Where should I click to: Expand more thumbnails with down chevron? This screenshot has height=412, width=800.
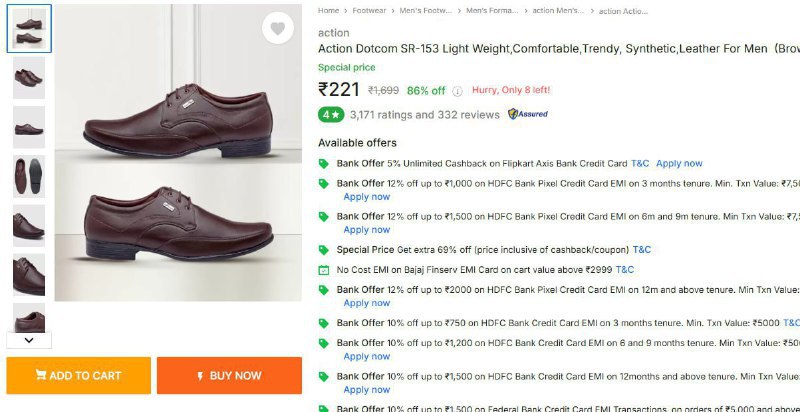pyautogui.click(x=28, y=340)
